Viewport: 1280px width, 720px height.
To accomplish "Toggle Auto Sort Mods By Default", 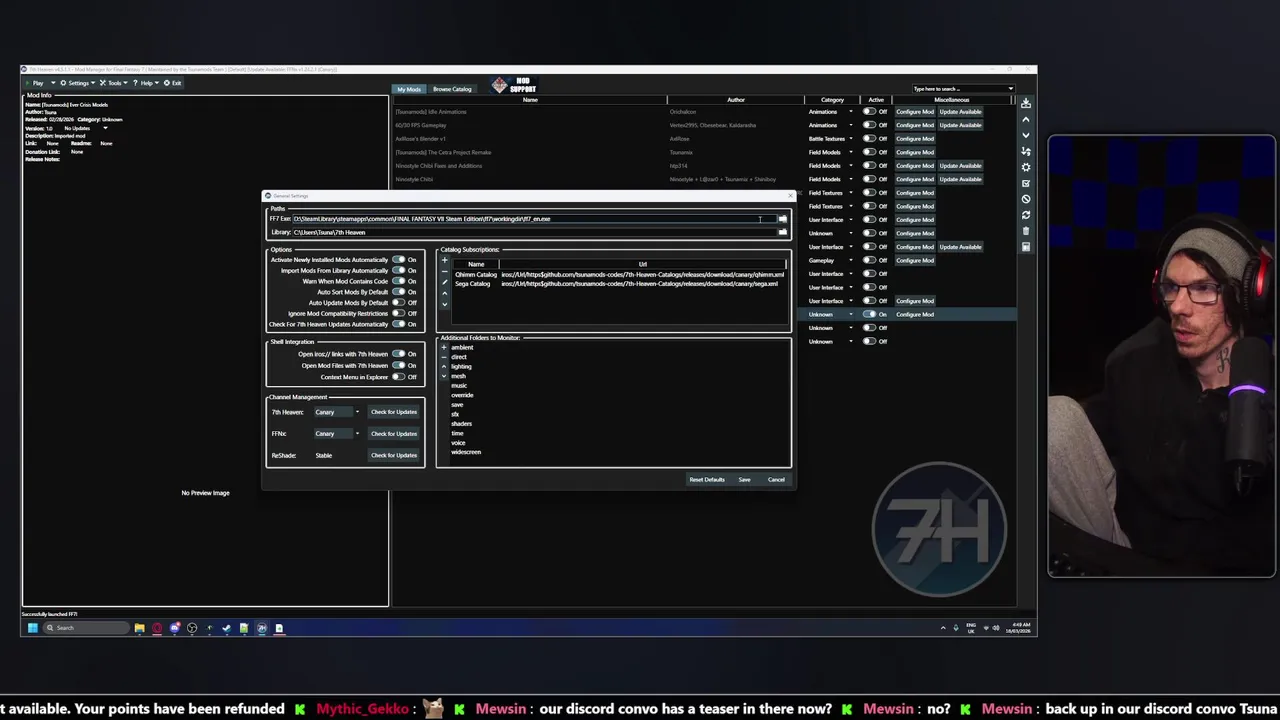I will (x=398, y=292).
